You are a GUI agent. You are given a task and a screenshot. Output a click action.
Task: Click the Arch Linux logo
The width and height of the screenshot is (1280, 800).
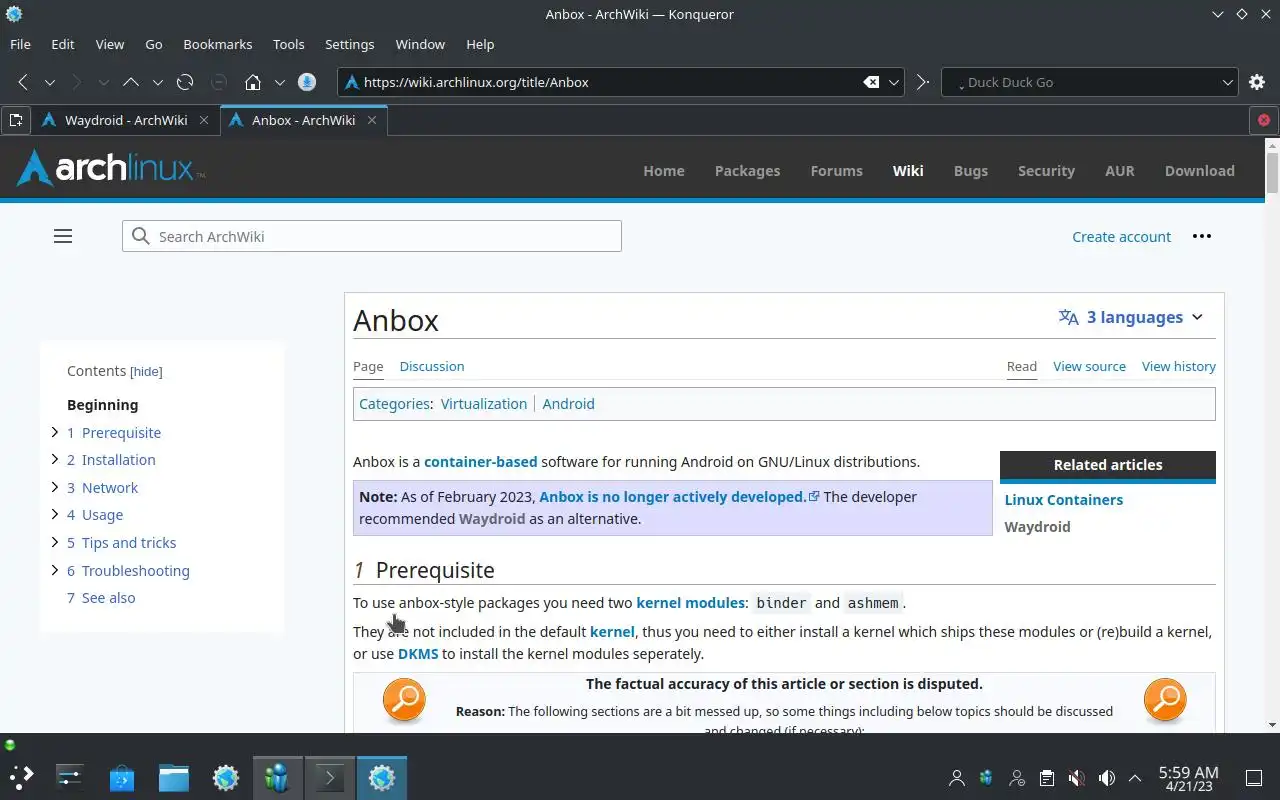110,168
